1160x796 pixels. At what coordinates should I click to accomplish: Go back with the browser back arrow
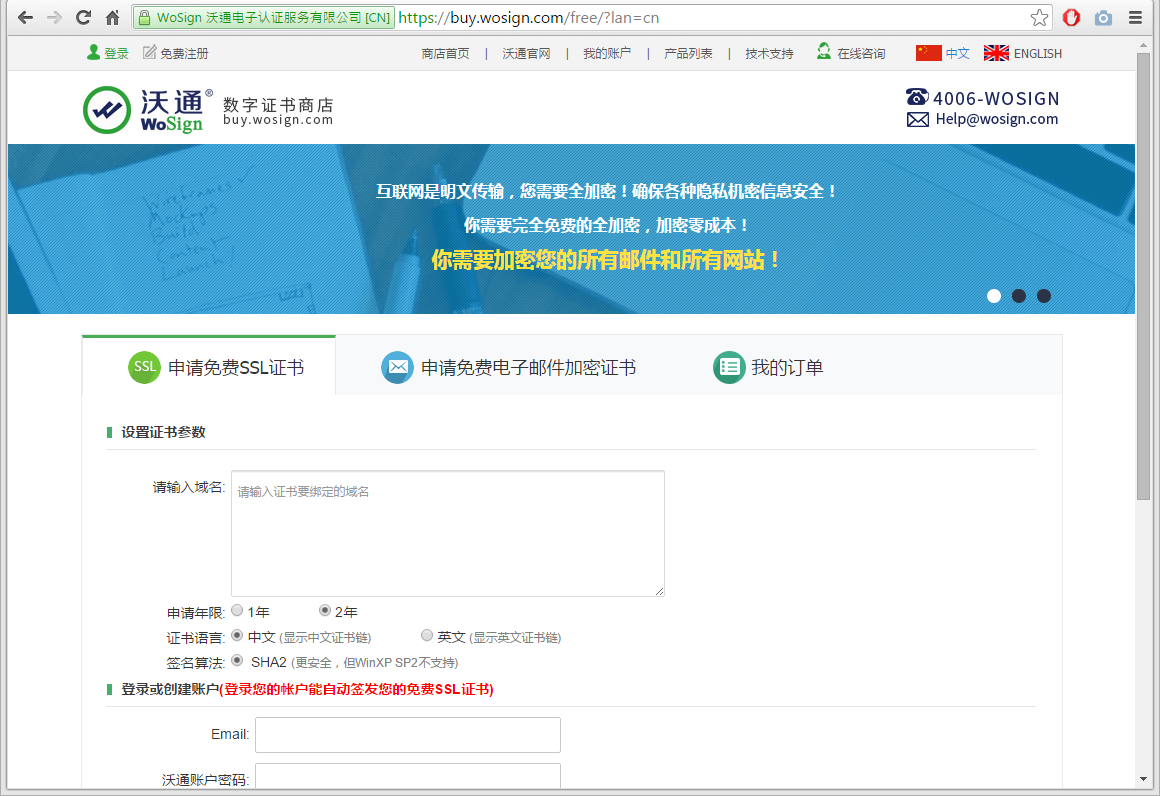pyautogui.click(x=25, y=18)
